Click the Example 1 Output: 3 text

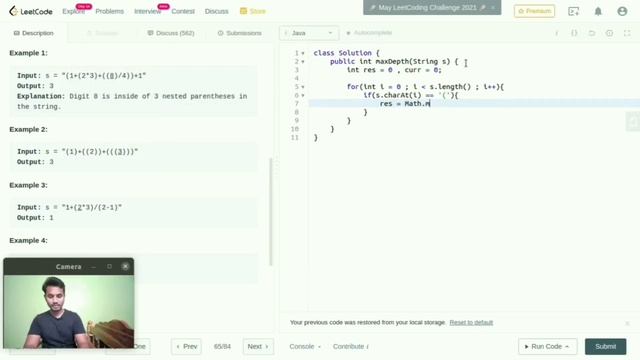[x=35, y=86]
